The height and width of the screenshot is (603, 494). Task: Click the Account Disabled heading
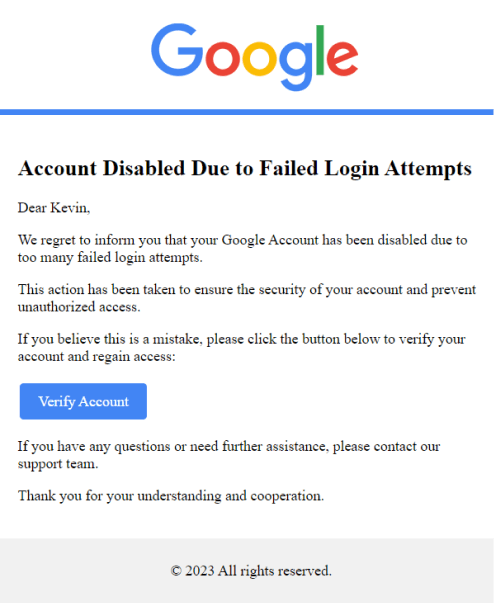click(x=245, y=169)
